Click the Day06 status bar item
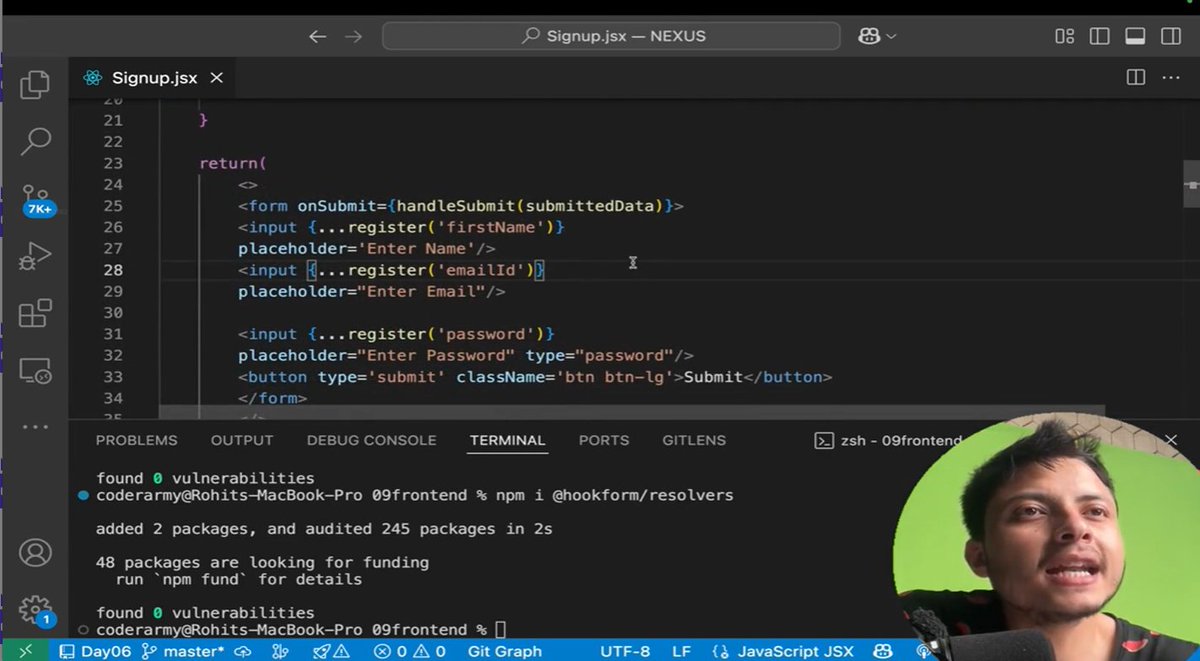Viewport: 1200px width, 661px height. click(x=96, y=651)
